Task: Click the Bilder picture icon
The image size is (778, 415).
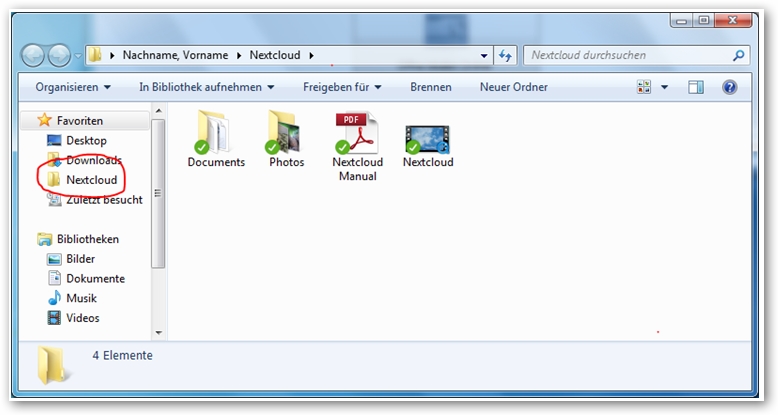Action: click(54, 259)
